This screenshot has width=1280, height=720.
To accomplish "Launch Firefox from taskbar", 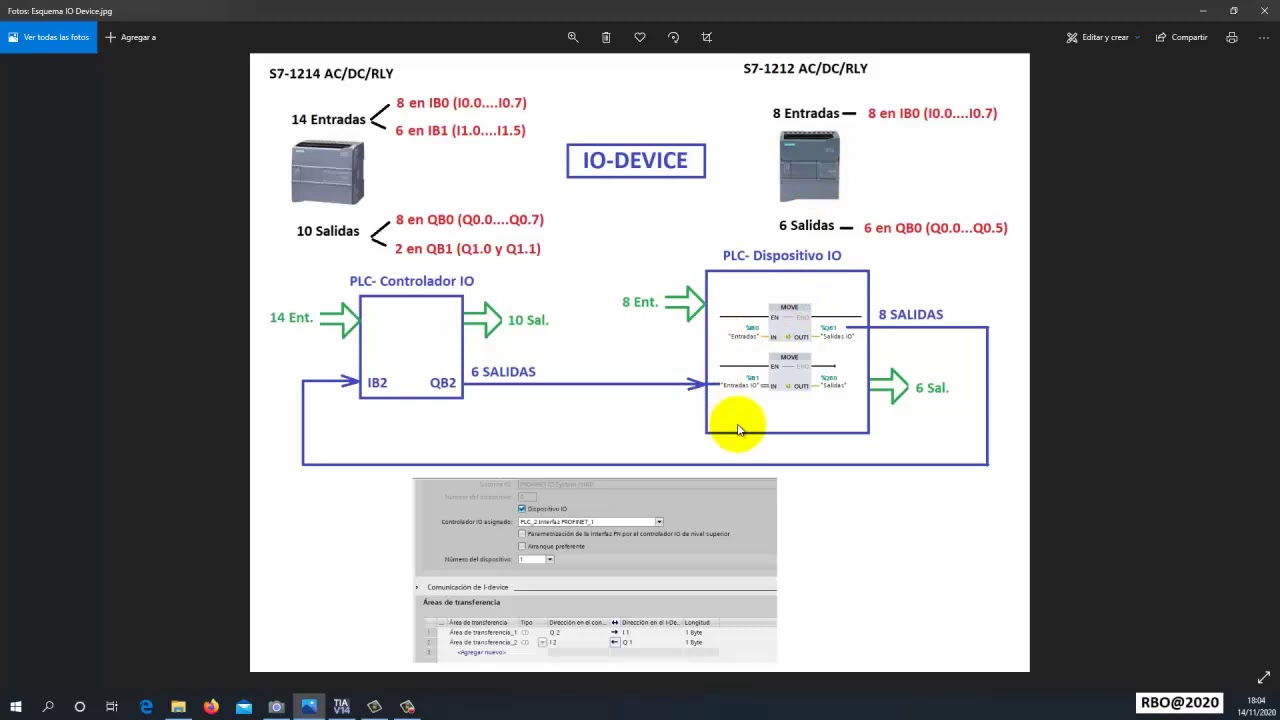I will [x=211, y=707].
